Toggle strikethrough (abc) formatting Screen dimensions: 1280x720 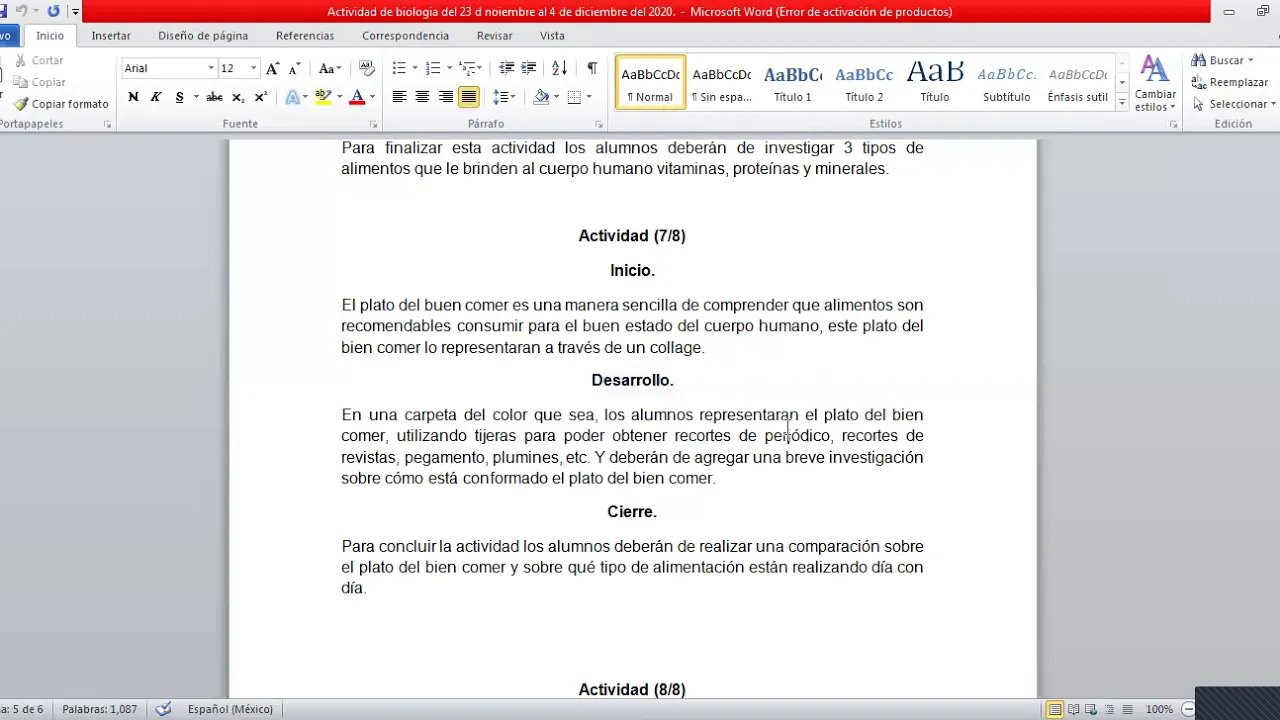tap(214, 97)
